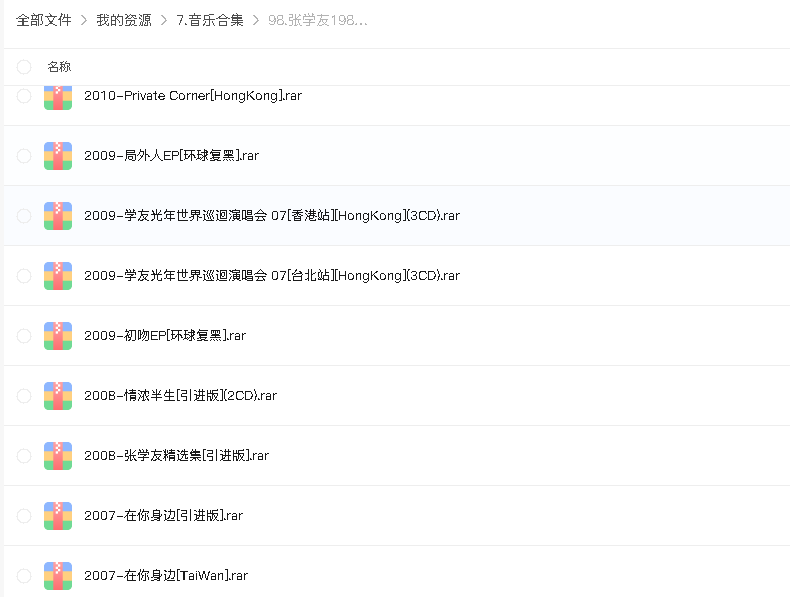Click the current folder 98.张学友198... breadcrumb
Screen dimensions: 790x597
[317, 20]
